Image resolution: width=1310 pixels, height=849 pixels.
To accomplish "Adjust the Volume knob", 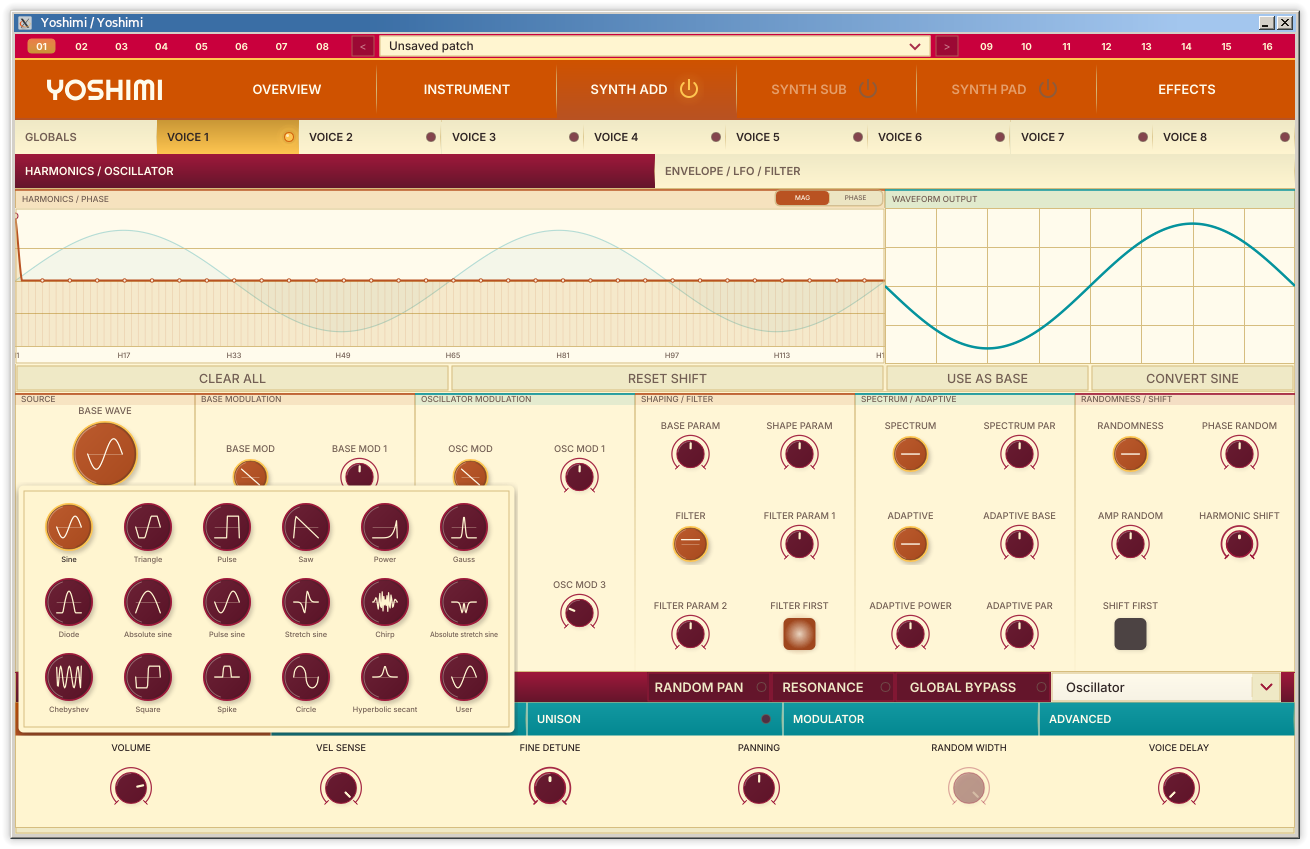I will (x=131, y=787).
